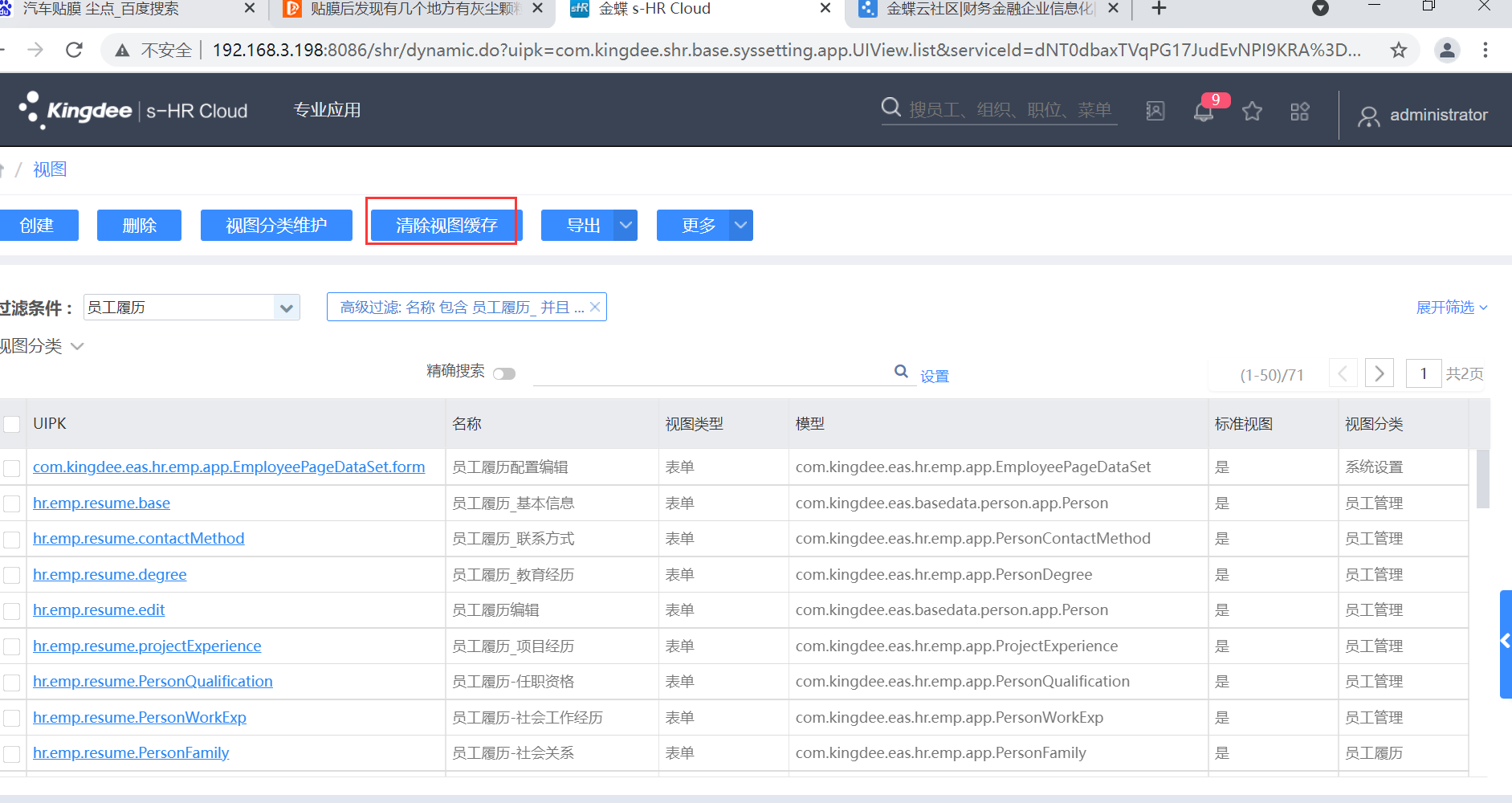Screen dimensions: 1512x803
Task: Bookmark this page with the star icon
Action: point(1399,50)
